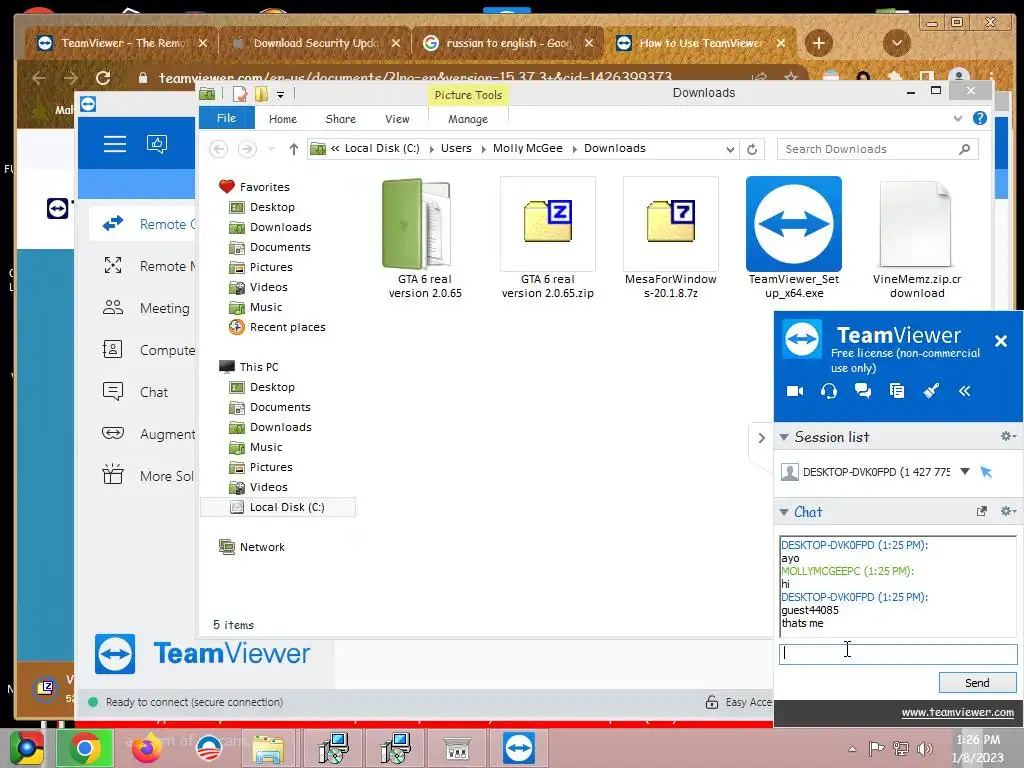Open Videos under Favorites
This screenshot has width=1024, height=768.
point(268,287)
